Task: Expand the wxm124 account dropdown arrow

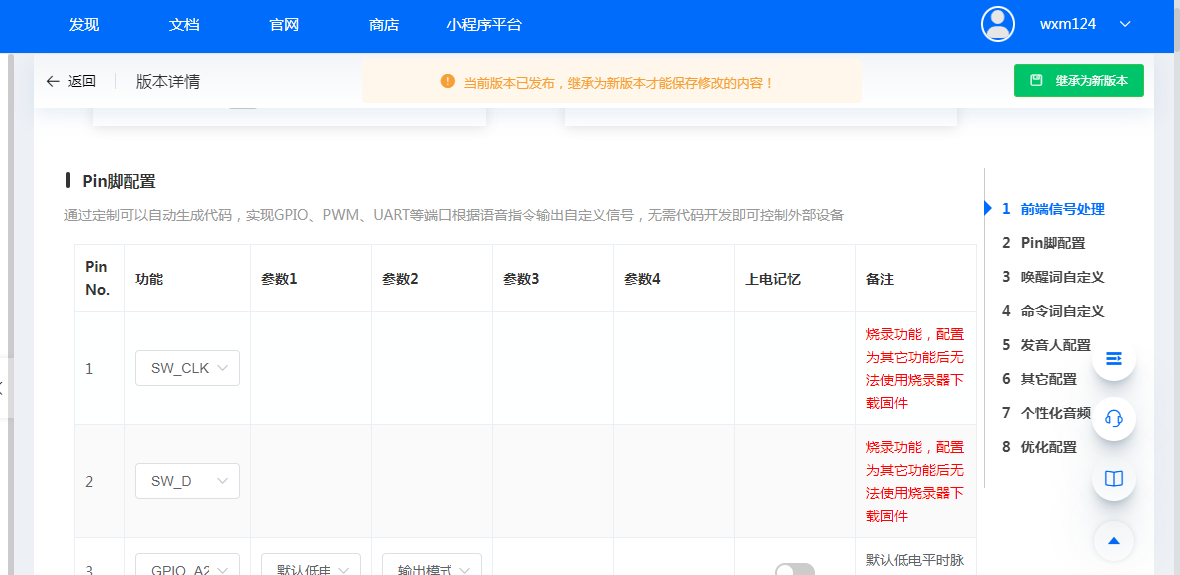Action: [1125, 24]
